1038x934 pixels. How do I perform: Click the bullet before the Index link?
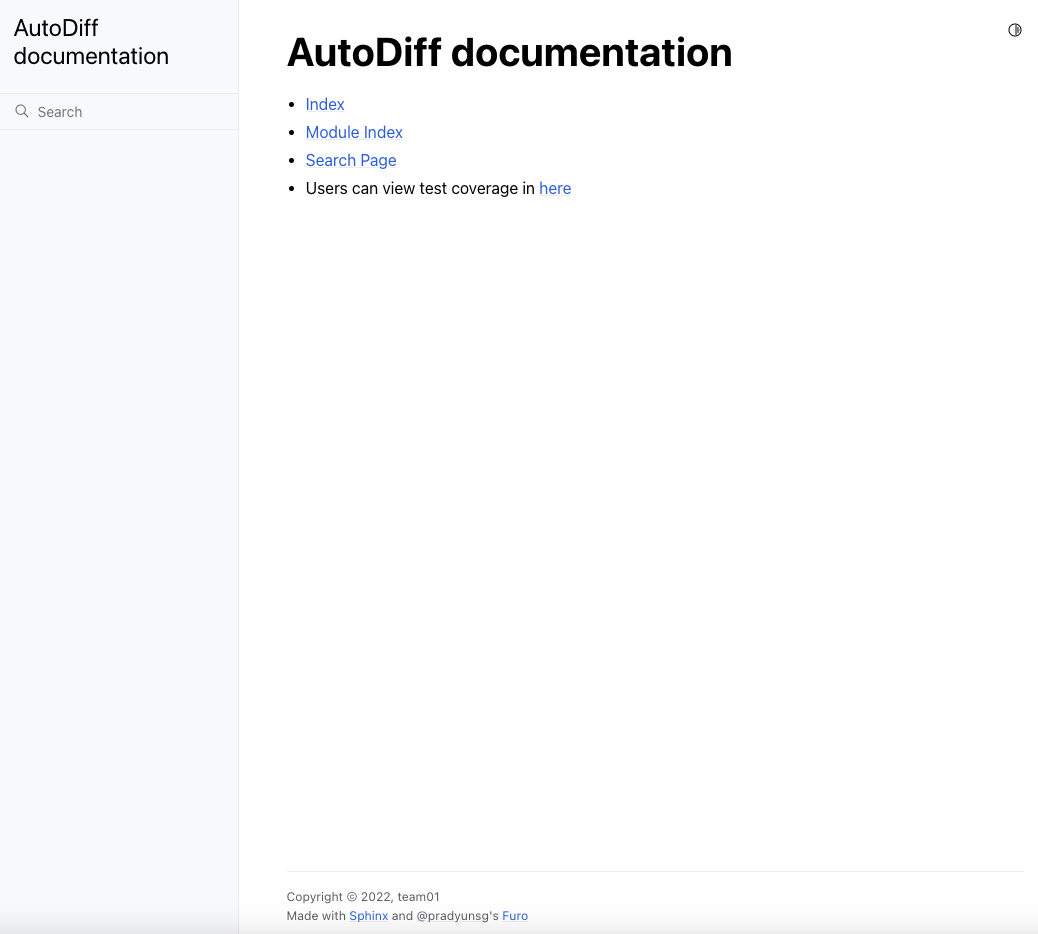tap(292, 105)
